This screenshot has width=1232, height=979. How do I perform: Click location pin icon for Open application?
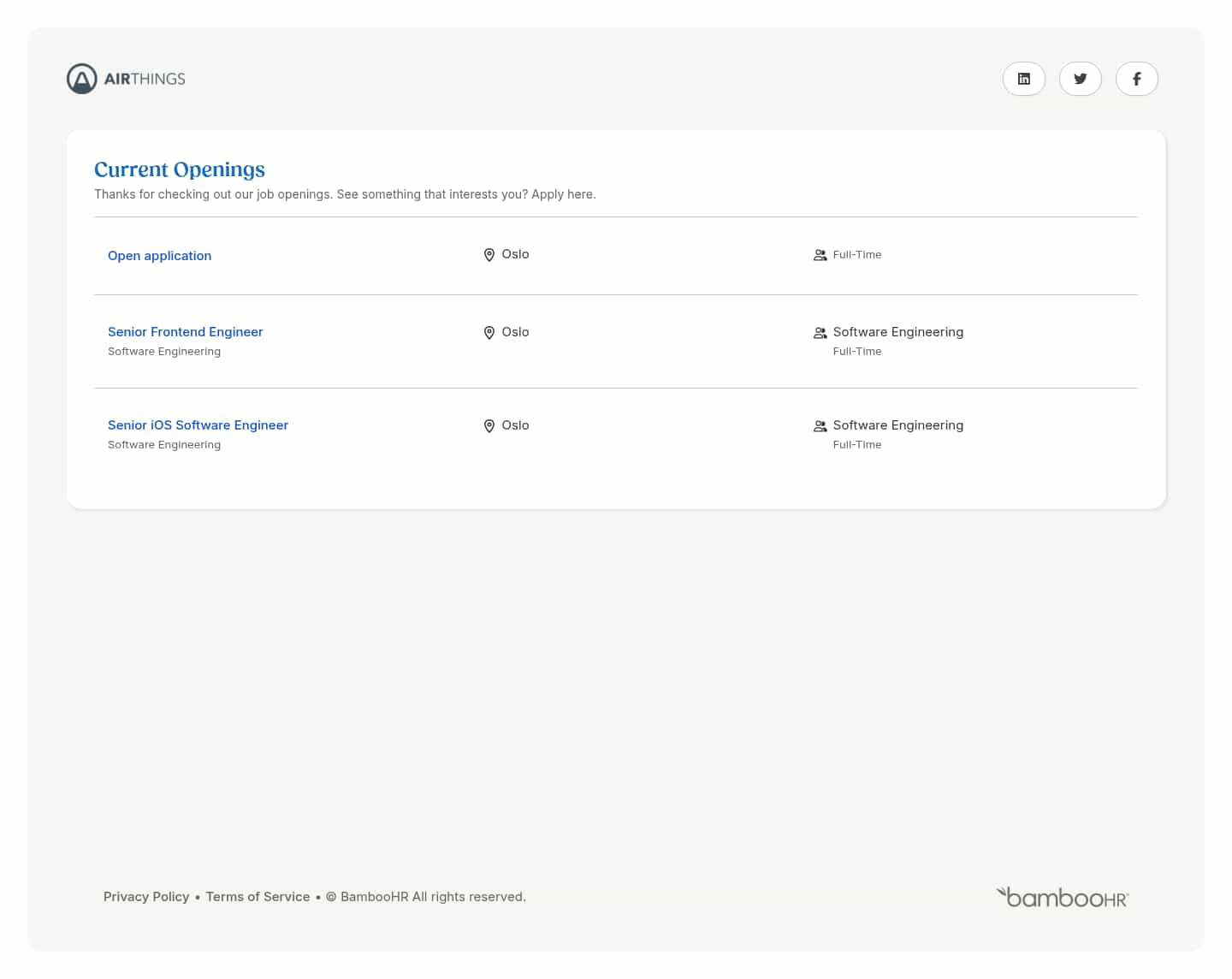489,255
